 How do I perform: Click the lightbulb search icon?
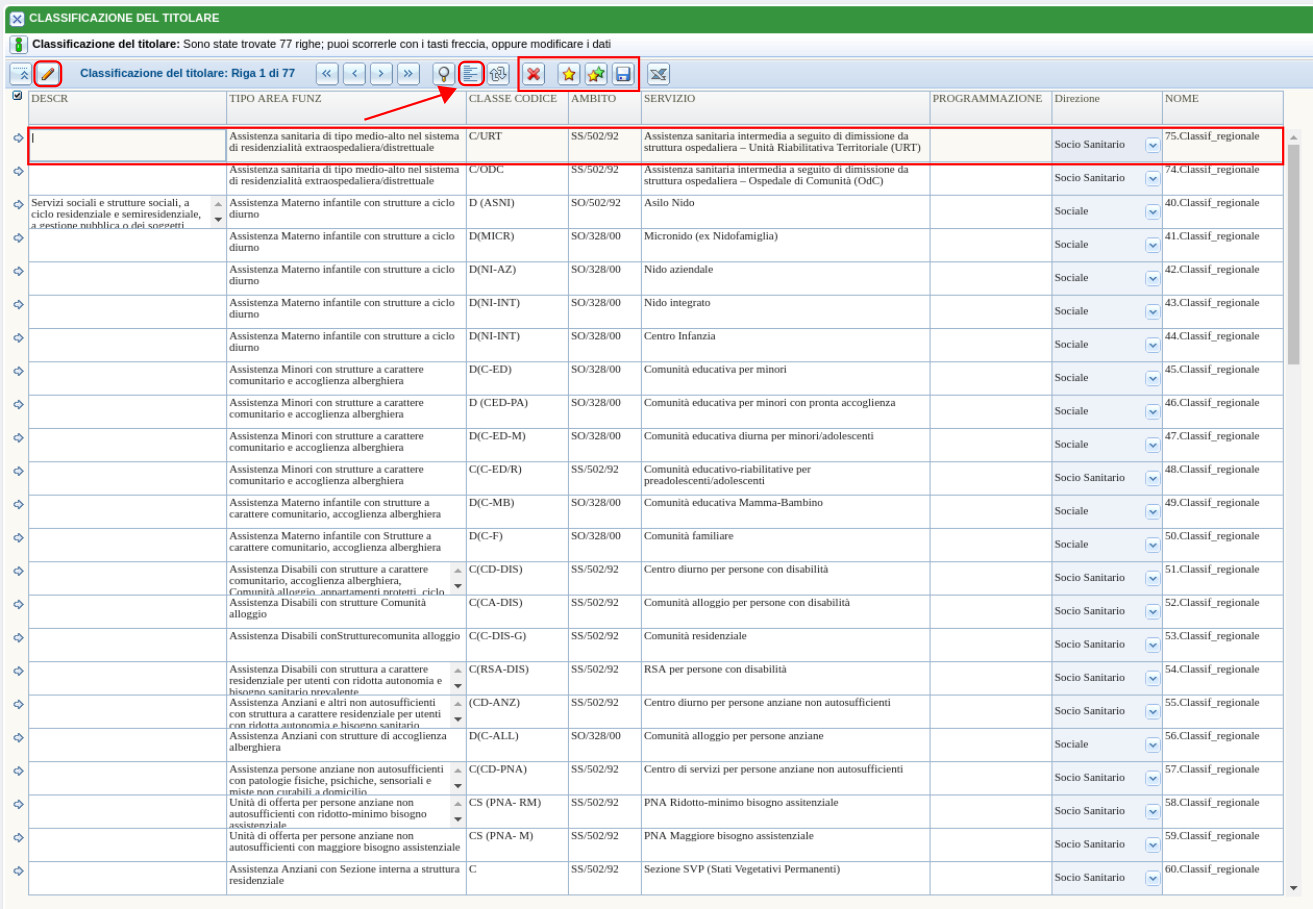(x=443, y=74)
